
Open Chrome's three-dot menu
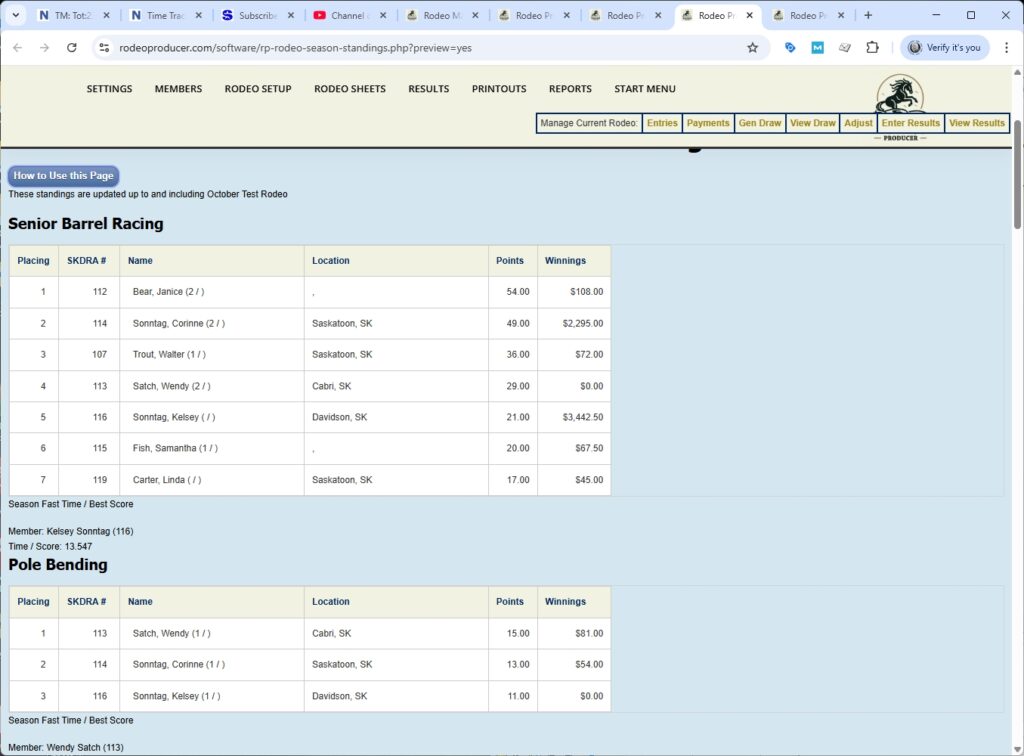1008,47
